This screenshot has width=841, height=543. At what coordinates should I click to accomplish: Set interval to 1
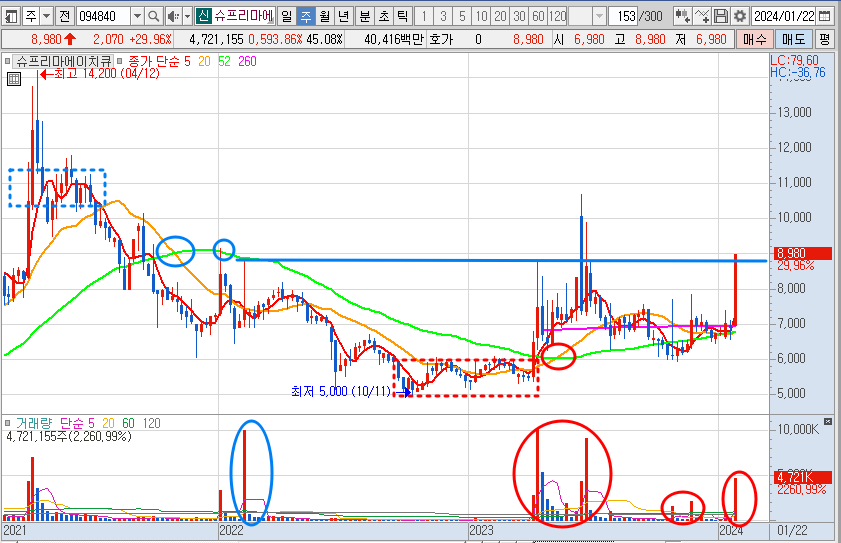coord(424,17)
